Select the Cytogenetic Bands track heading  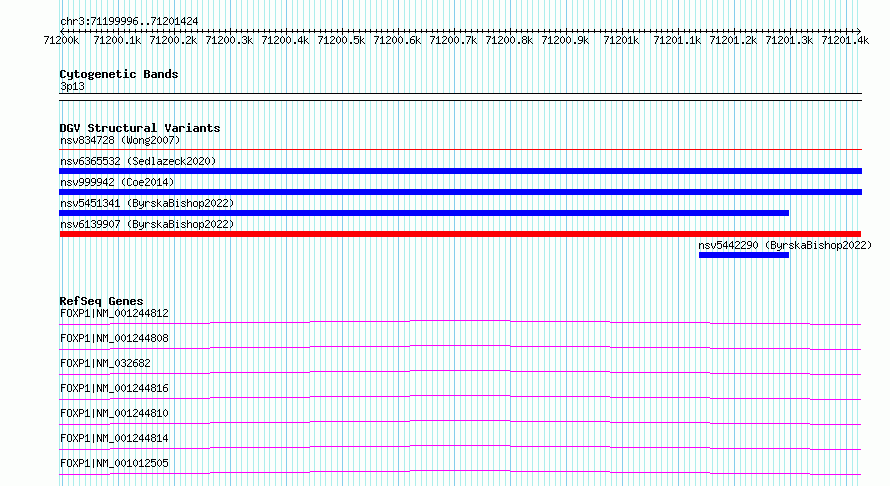coord(119,74)
